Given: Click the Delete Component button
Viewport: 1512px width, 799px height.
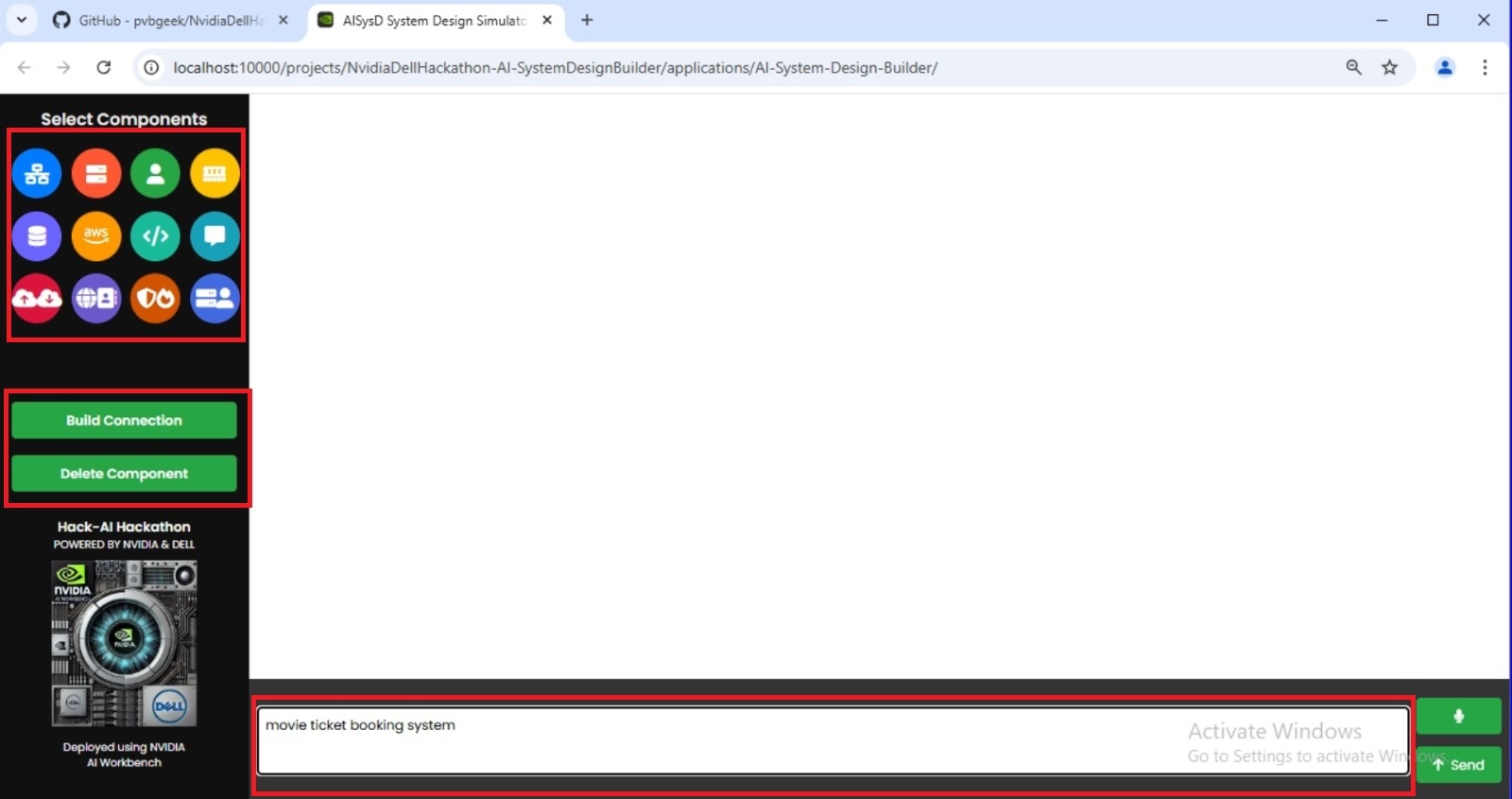Looking at the screenshot, I should point(124,474).
